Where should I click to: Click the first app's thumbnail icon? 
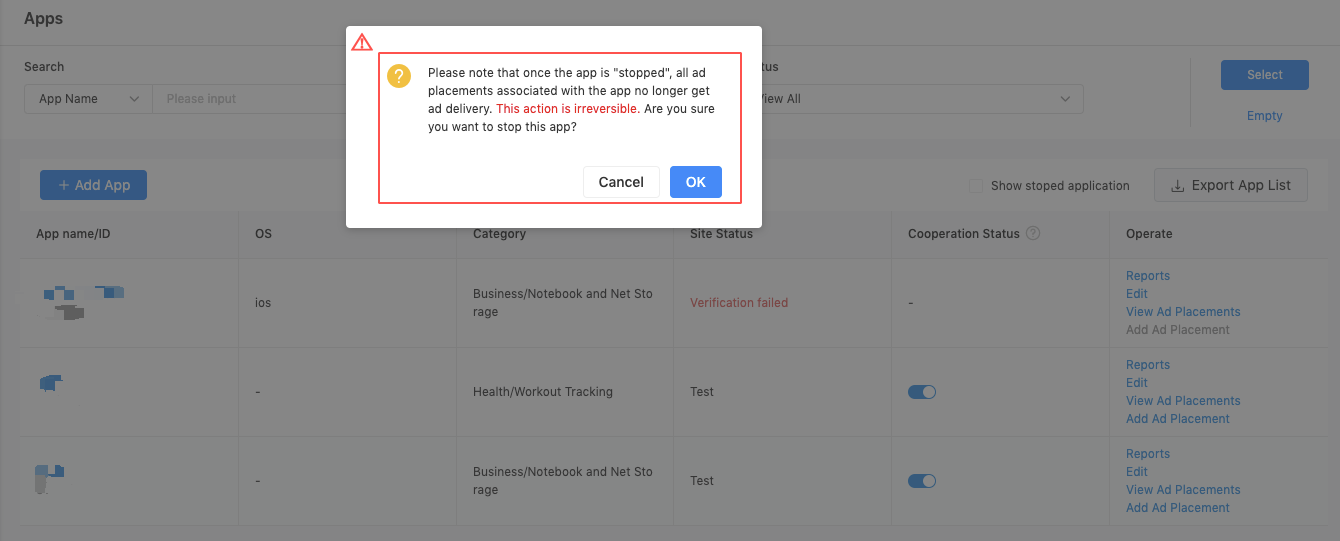click(84, 302)
